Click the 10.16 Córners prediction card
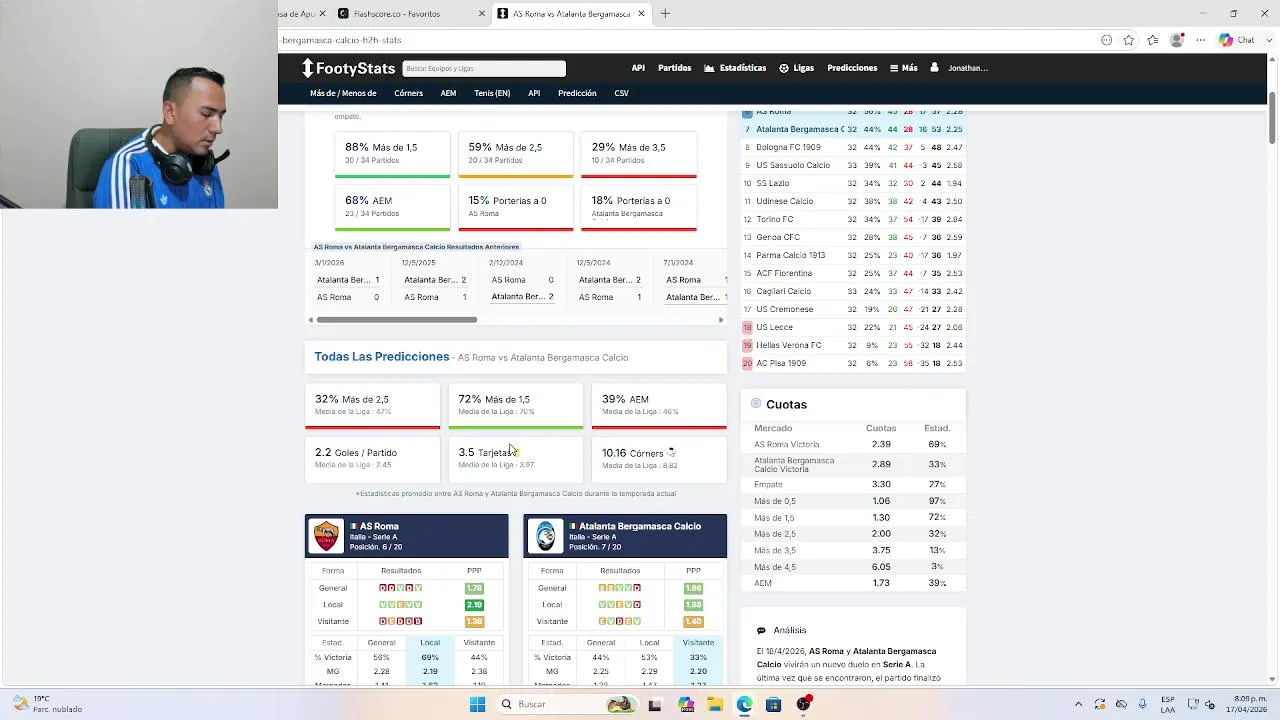1280x720 pixels. 659,458
